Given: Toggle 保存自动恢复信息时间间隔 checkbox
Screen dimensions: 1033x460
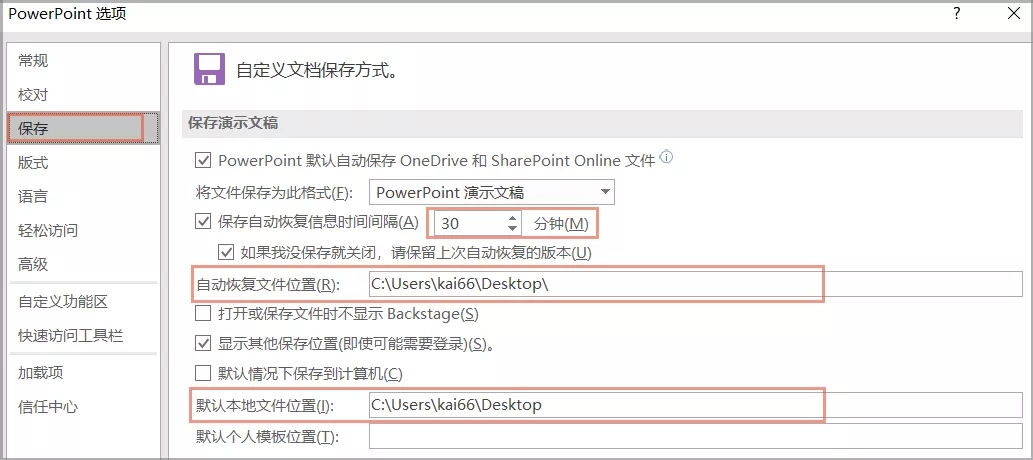Looking at the screenshot, I should tap(203, 222).
